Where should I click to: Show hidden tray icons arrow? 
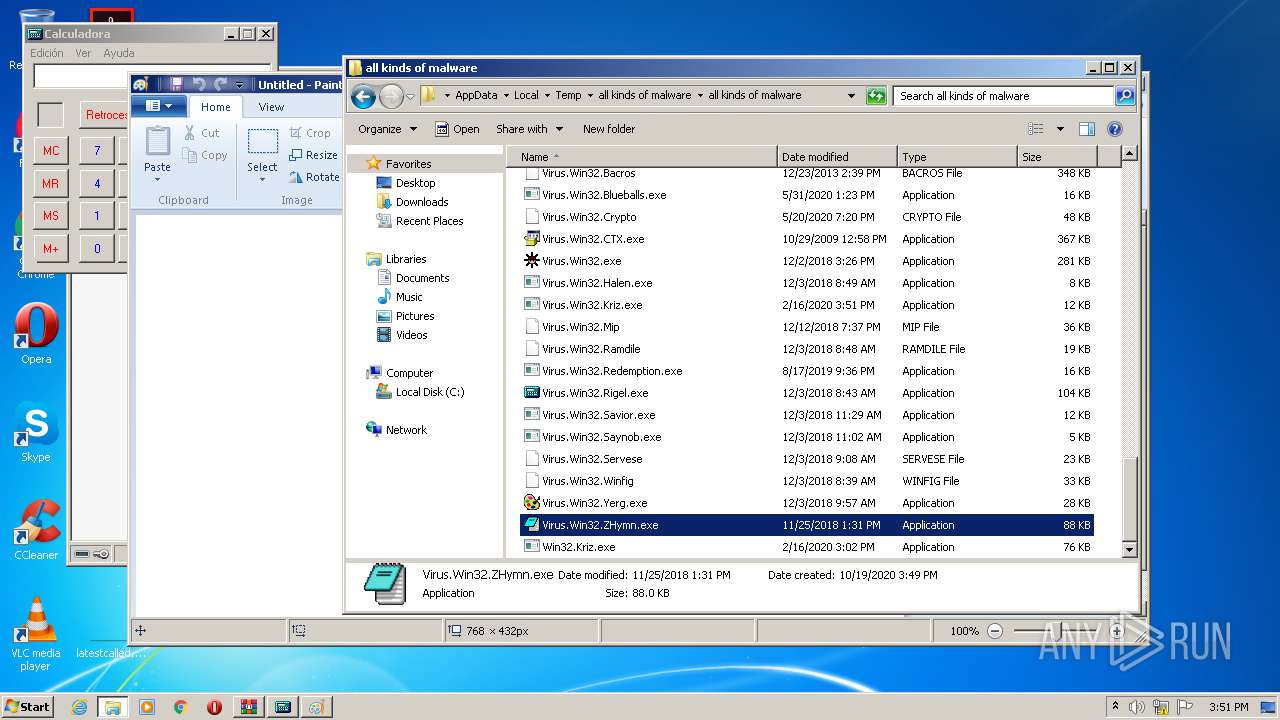point(1115,707)
